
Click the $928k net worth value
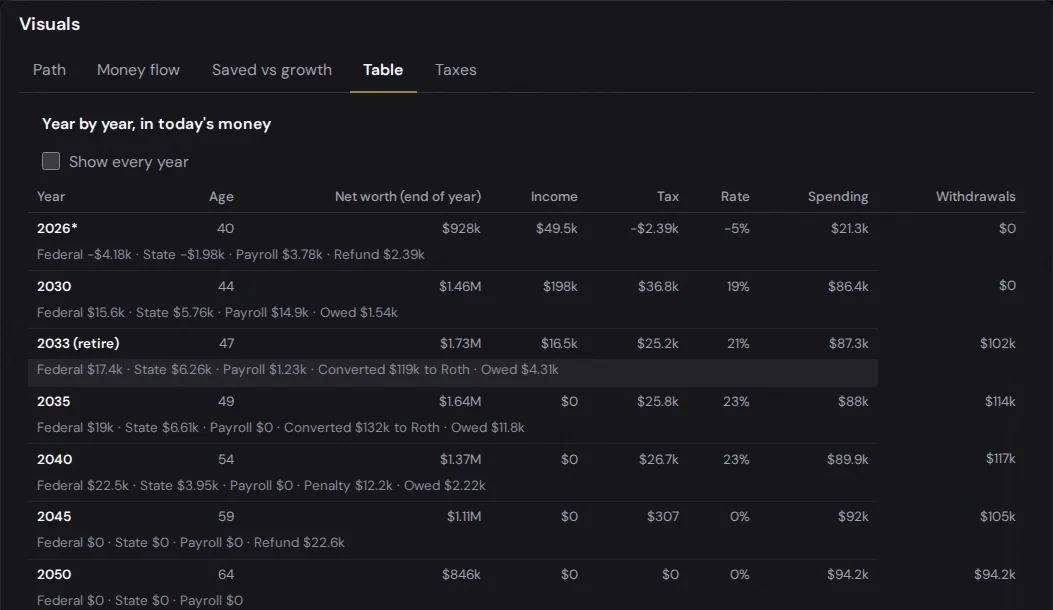[x=461, y=228]
